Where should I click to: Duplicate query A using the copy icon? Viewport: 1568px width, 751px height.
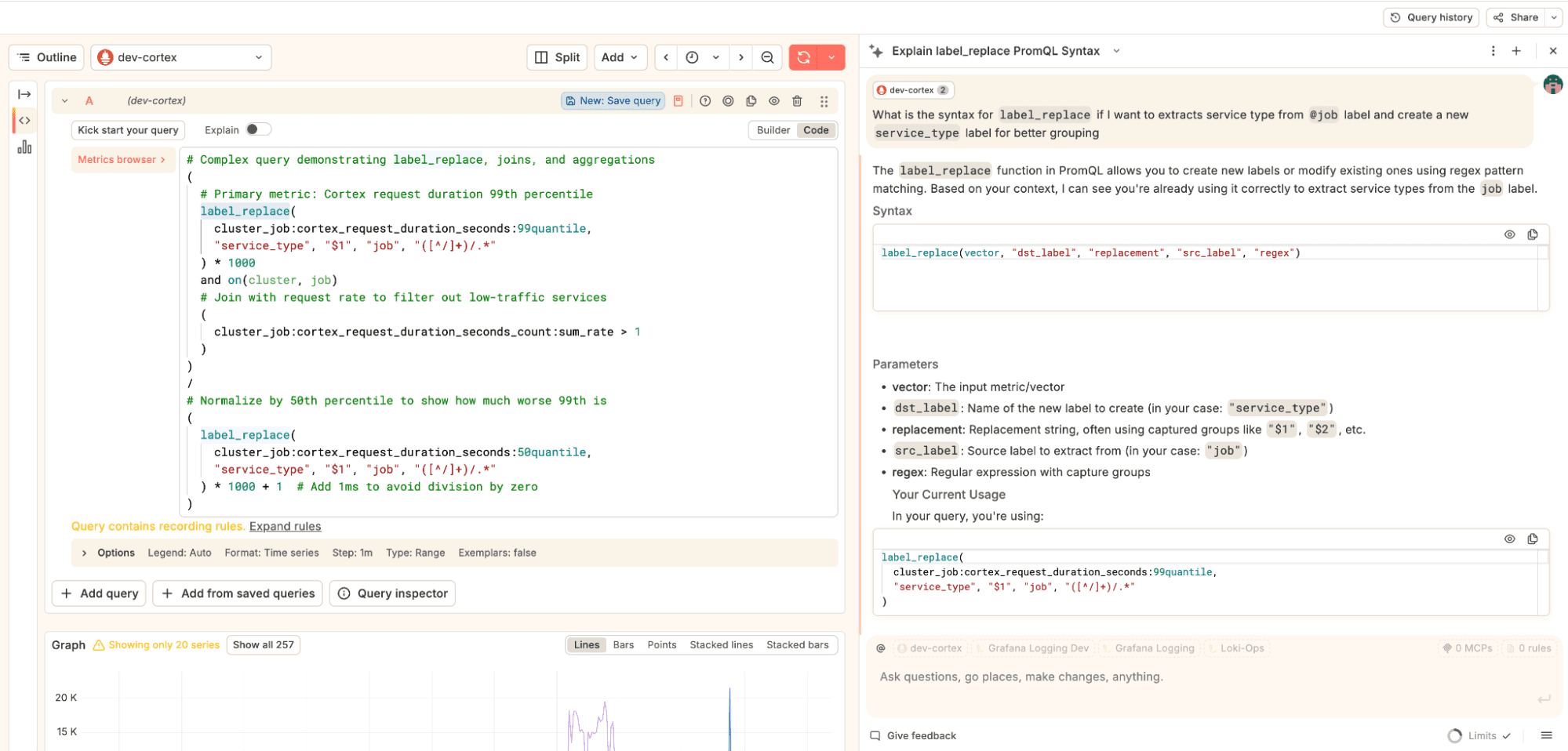coord(751,100)
